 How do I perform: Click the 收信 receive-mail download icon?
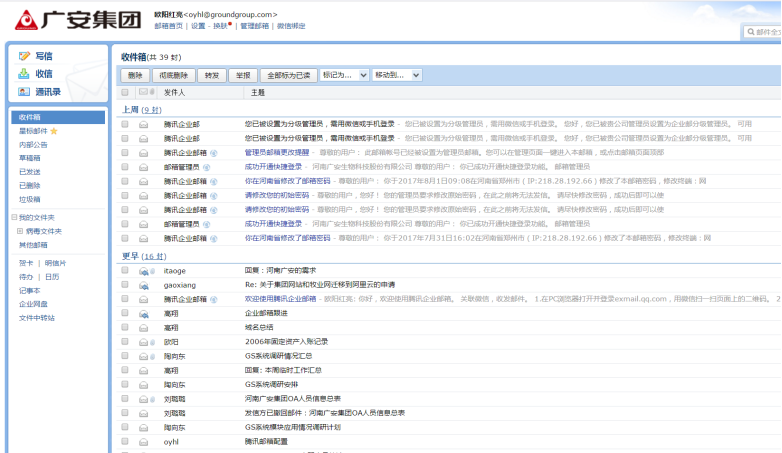pyautogui.click(x=24, y=74)
